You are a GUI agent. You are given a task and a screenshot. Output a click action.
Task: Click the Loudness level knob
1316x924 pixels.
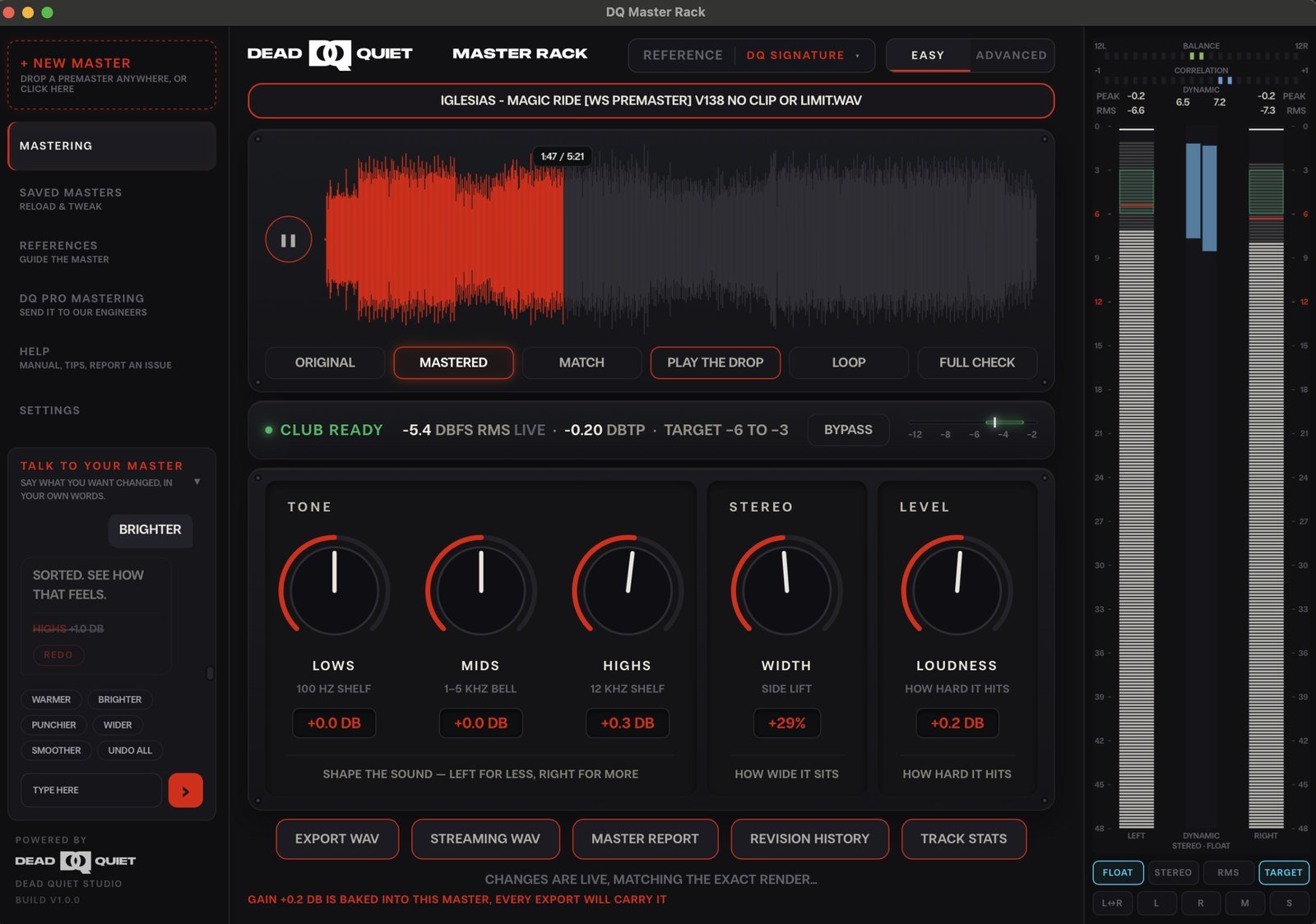[957, 589]
